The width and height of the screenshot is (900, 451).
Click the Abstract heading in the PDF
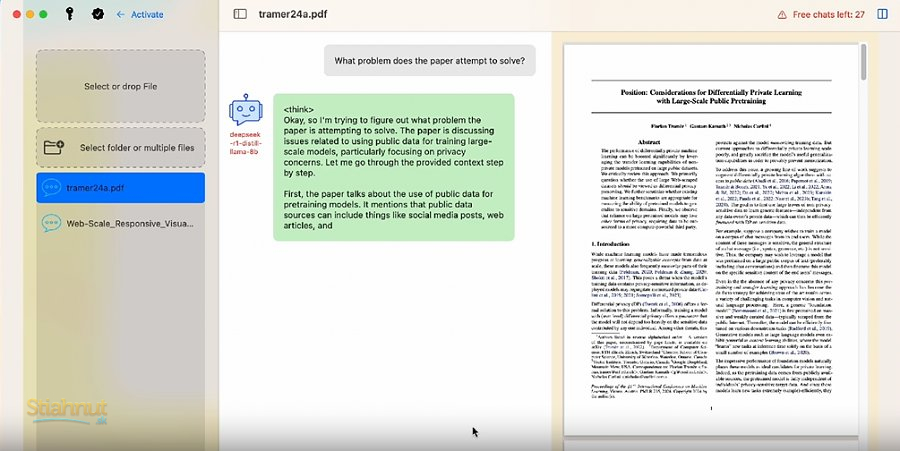point(649,142)
